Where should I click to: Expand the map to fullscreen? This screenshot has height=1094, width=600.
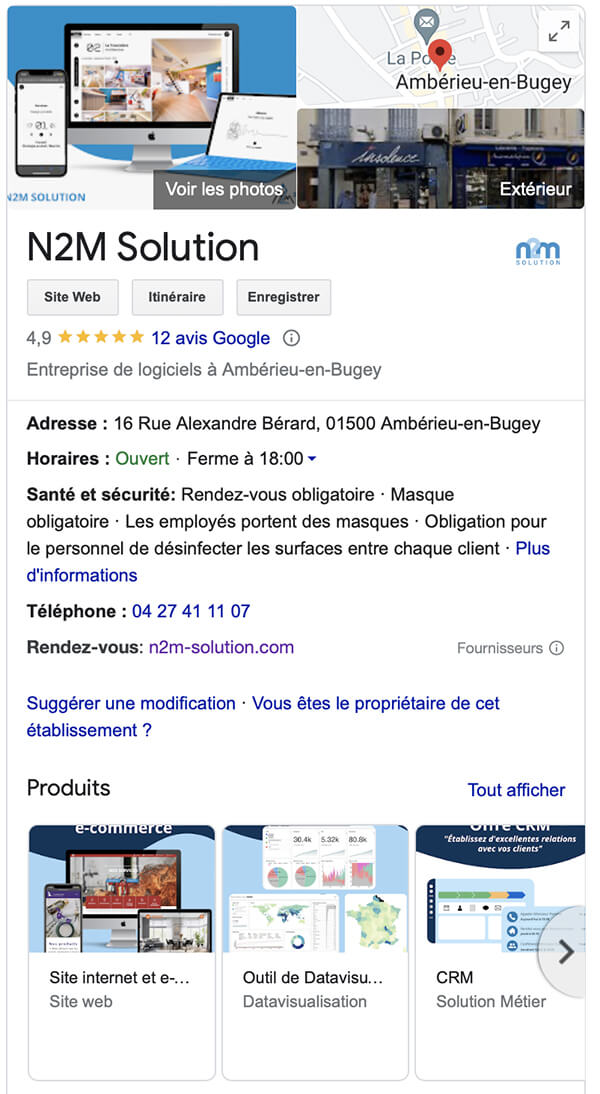click(558, 31)
